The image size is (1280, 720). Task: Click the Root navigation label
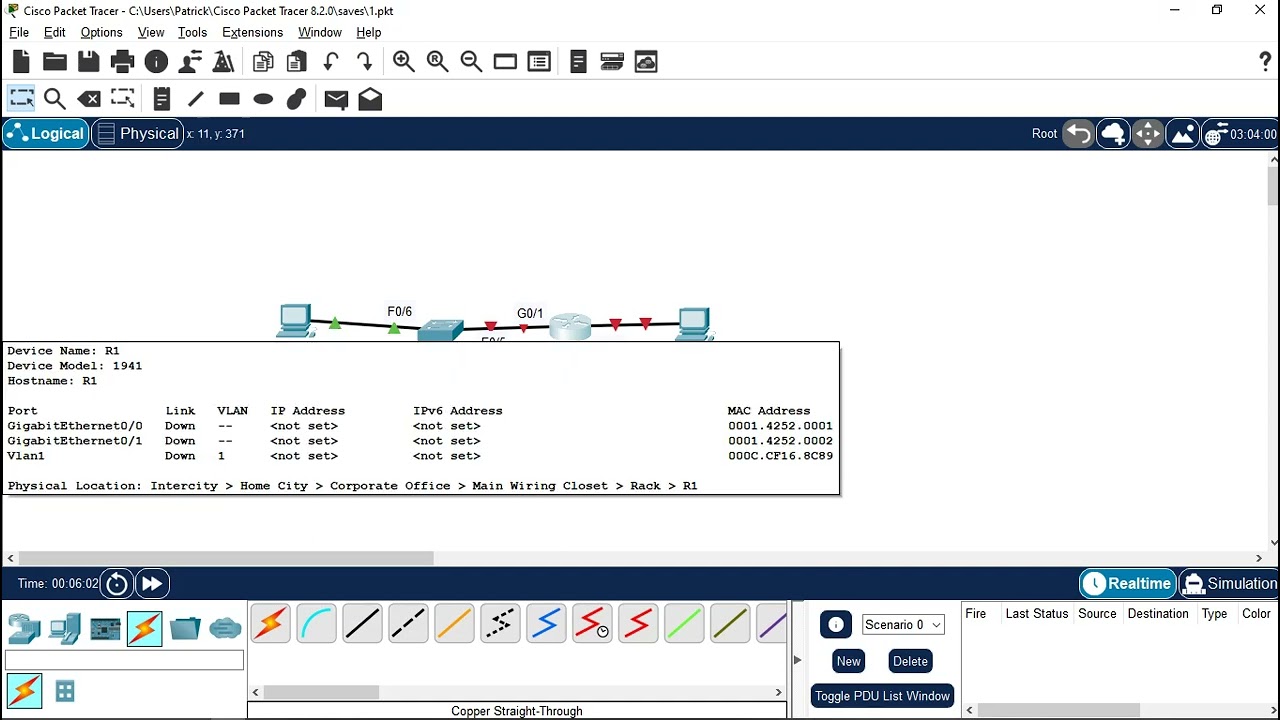point(1044,134)
